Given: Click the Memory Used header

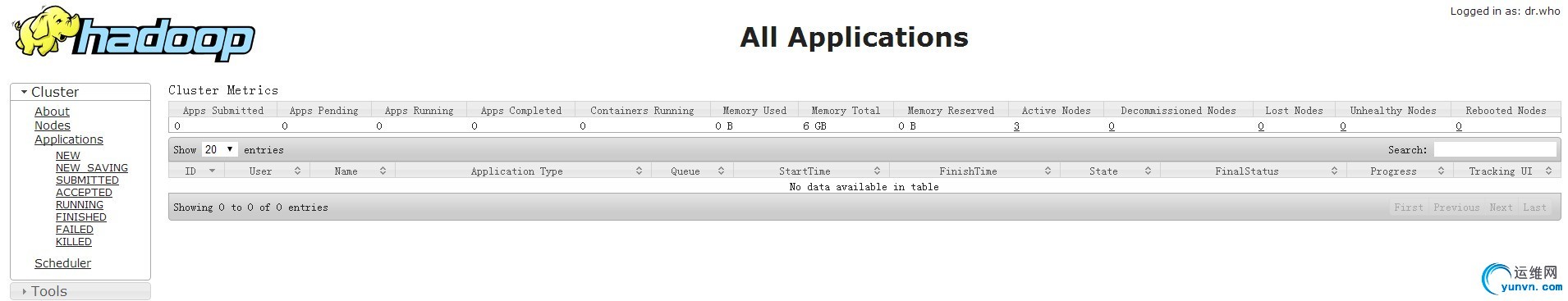Looking at the screenshot, I should (754, 110).
